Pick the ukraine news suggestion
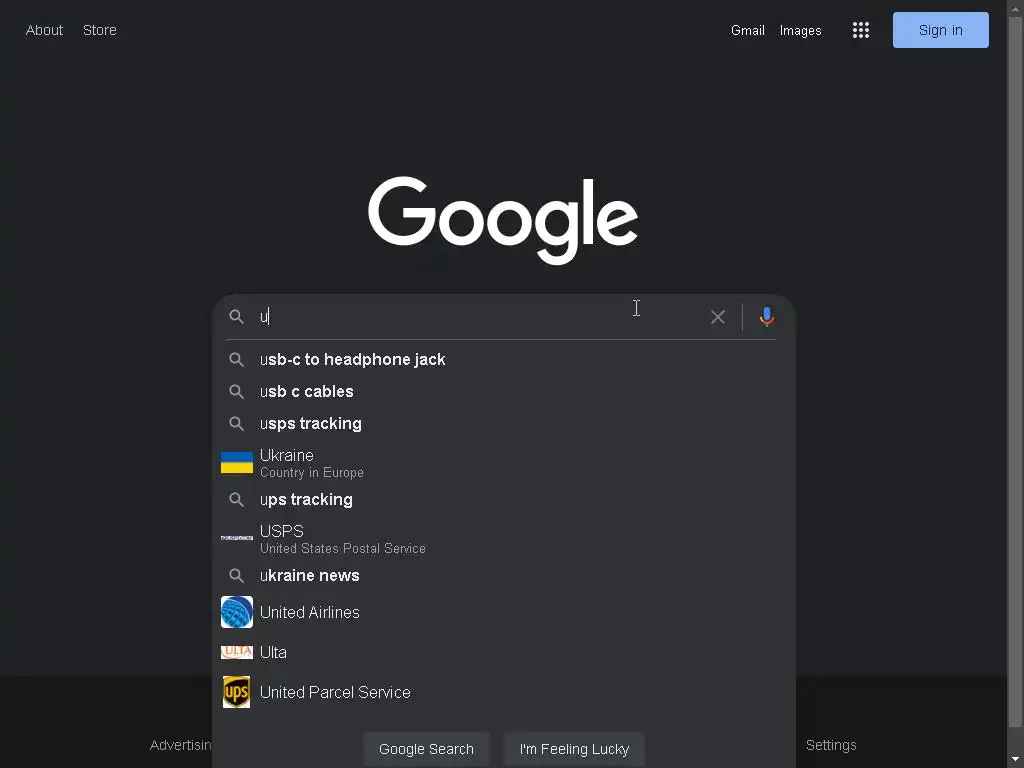This screenshot has height=768, width=1024. [504, 575]
